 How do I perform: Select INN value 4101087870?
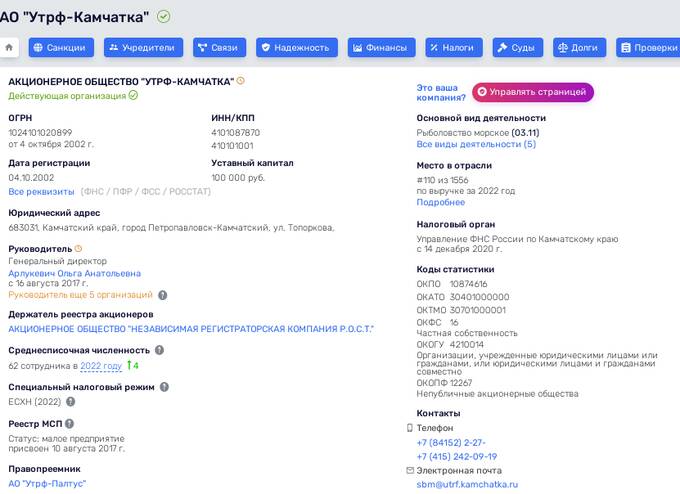tap(235, 133)
